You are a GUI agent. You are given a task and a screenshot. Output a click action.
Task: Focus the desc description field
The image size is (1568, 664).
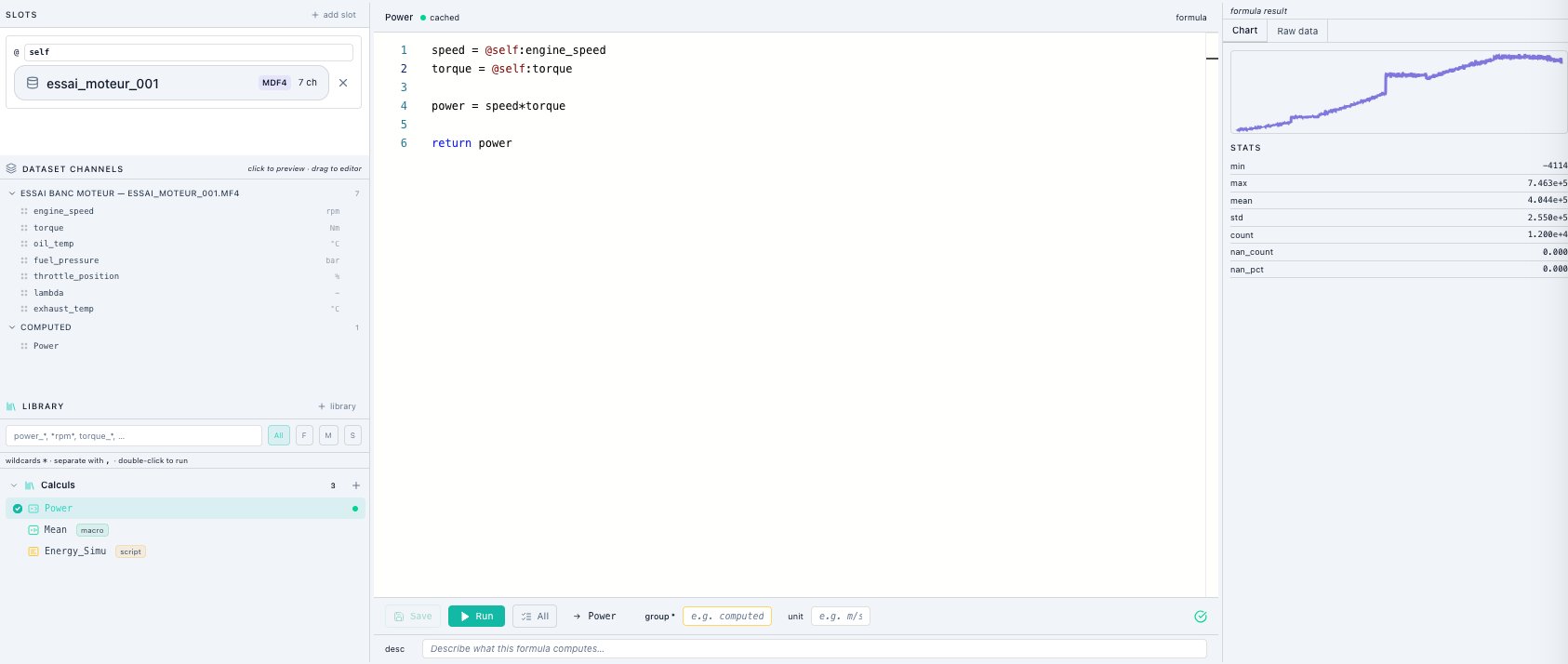pos(815,649)
